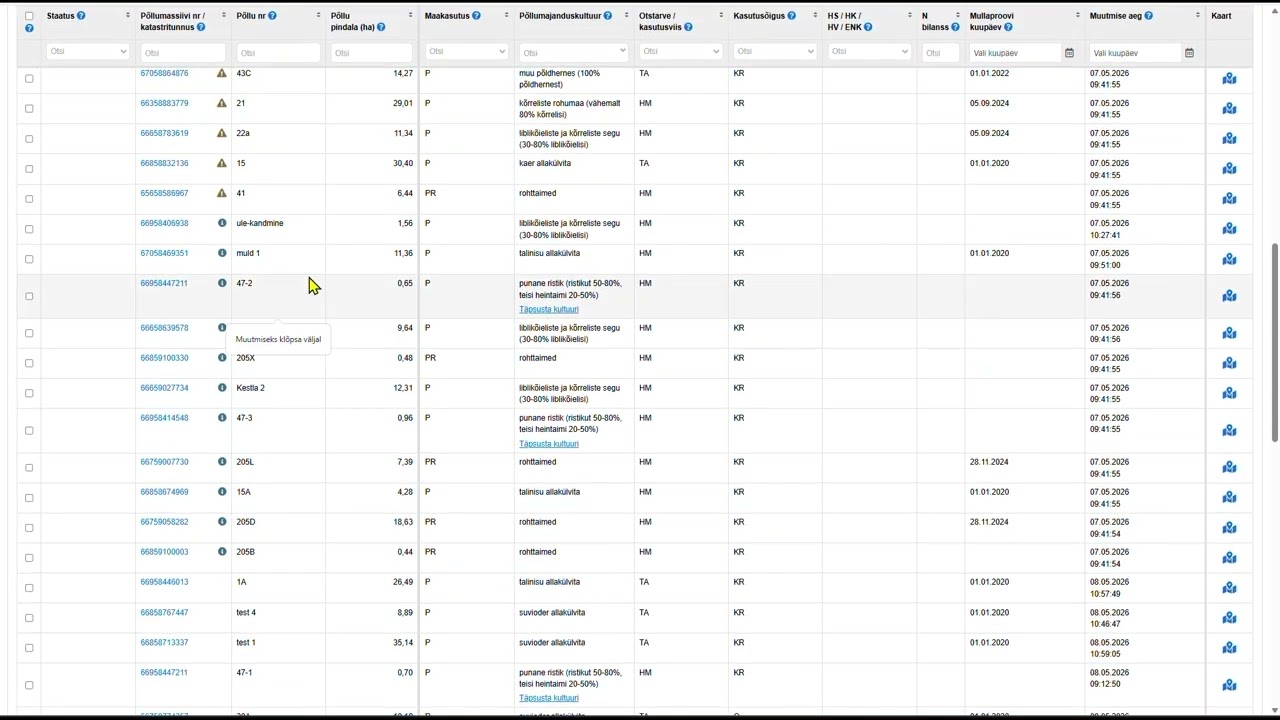Screen dimensions: 1280x720
Task: Open help icon next to Staatus header
Action: (81, 16)
